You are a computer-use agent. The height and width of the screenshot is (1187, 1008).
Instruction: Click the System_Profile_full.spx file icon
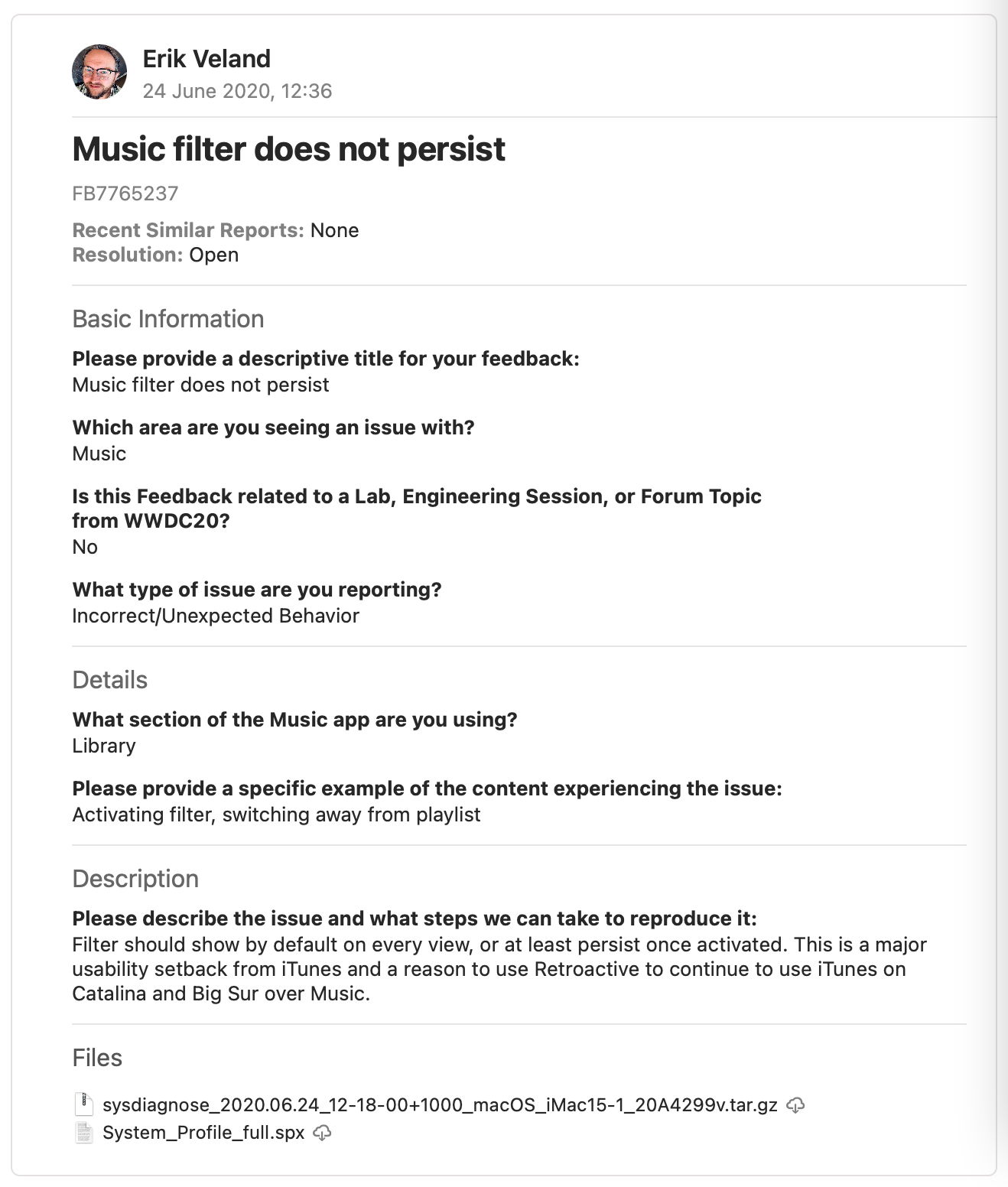click(83, 1133)
